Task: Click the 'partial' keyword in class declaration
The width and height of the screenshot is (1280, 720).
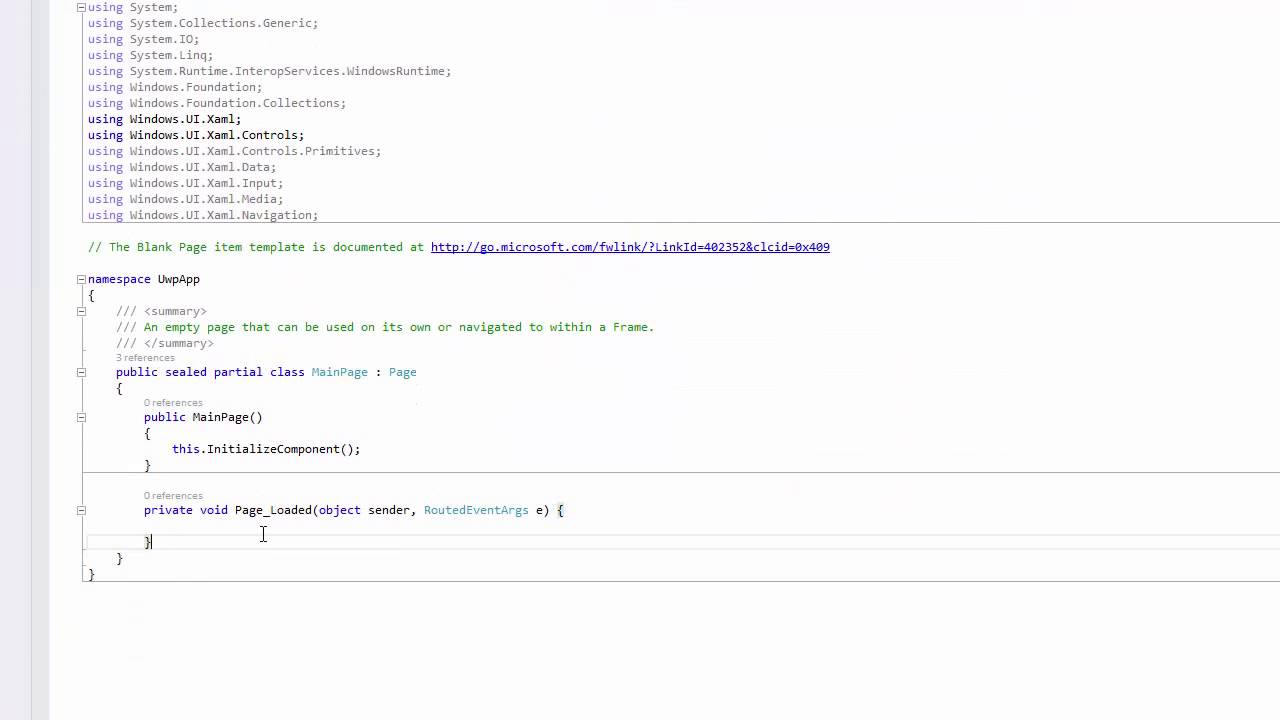Action: (238, 372)
